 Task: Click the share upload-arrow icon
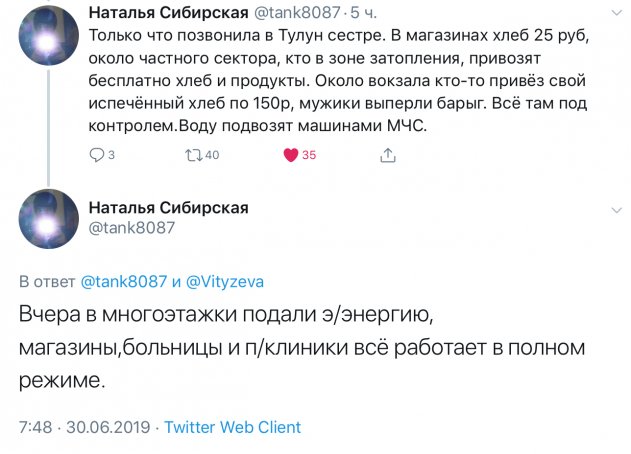387,155
